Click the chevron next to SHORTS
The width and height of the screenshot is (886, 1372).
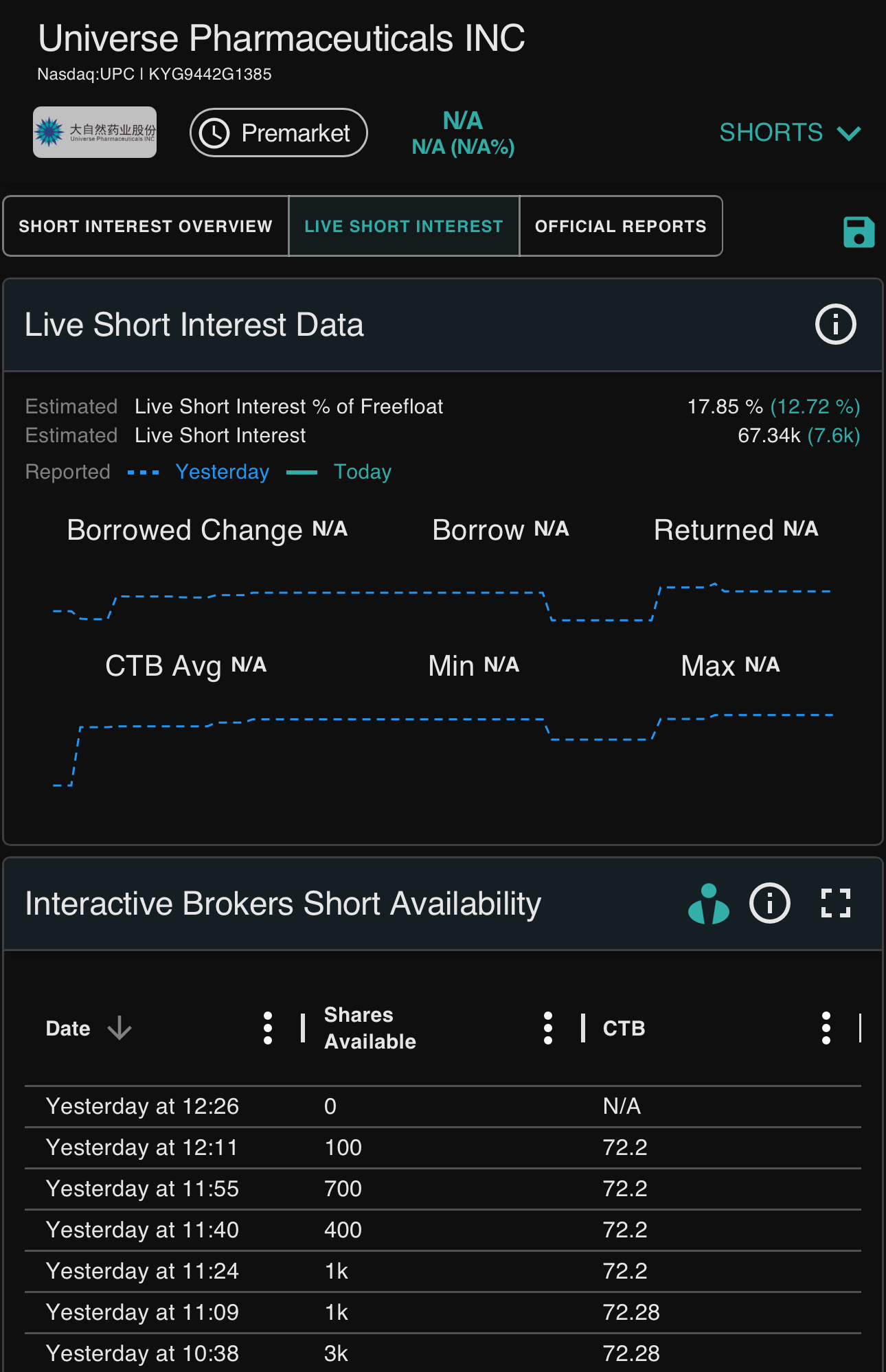point(849,133)
